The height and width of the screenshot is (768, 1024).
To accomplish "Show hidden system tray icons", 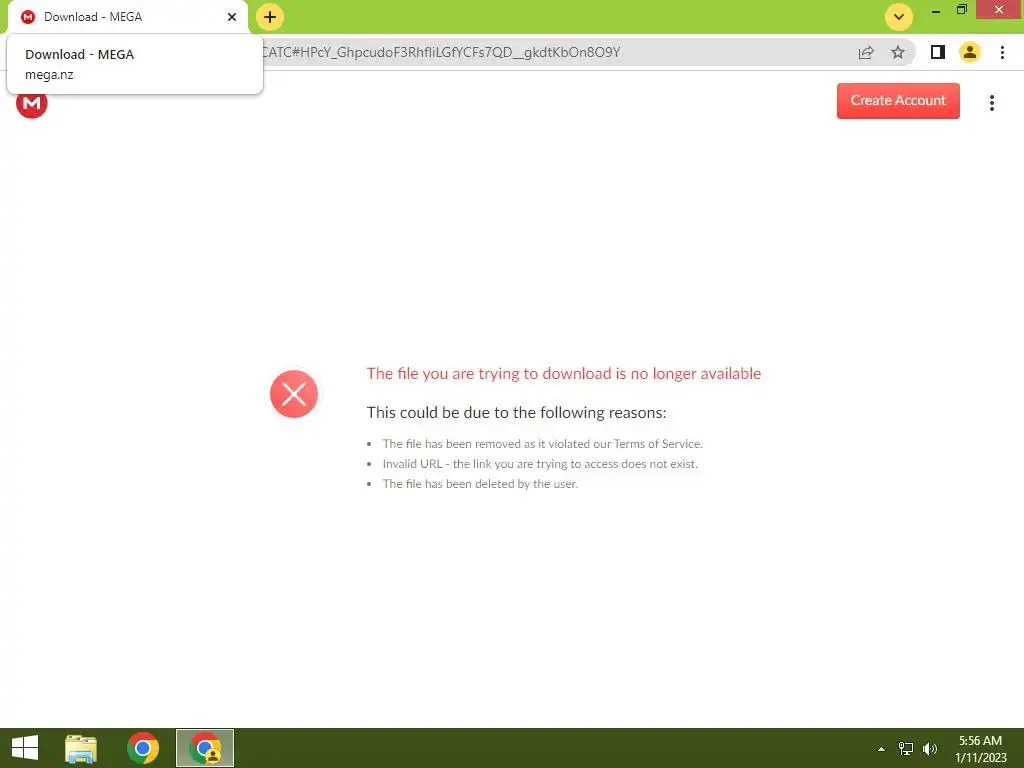I will (x=881, y=749).
